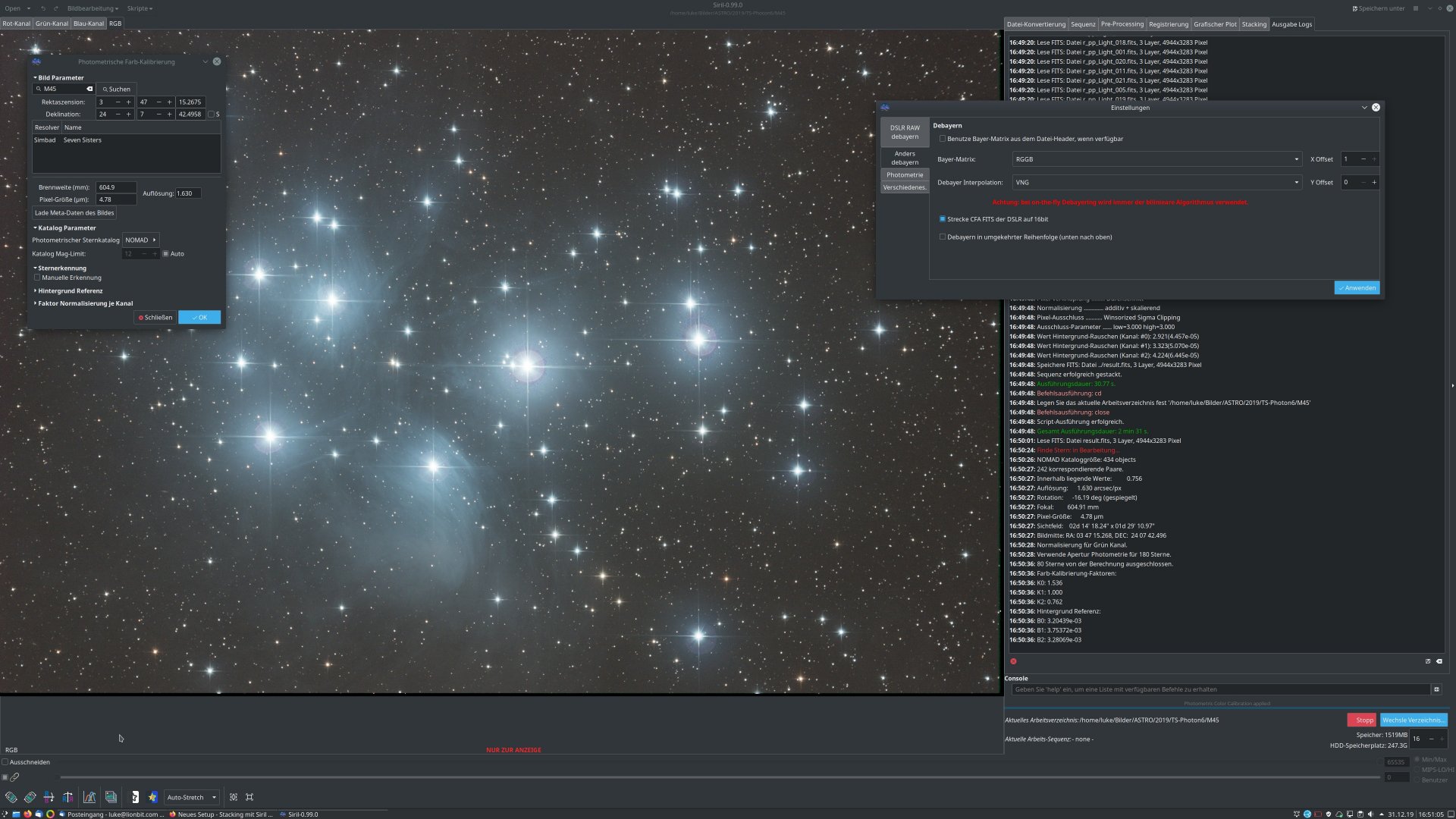Open the Bayer-Matrix RGGB dropdown
Screen dimensions: 1456x819
coord(1157,159)
